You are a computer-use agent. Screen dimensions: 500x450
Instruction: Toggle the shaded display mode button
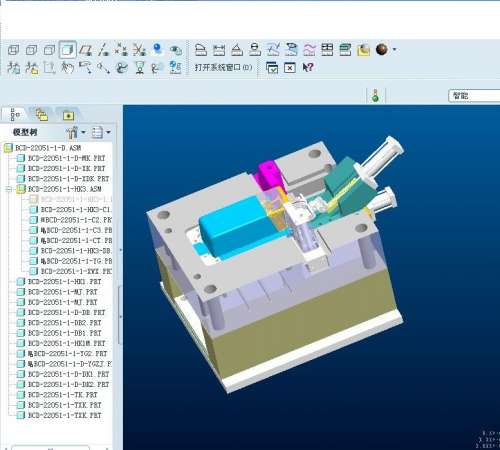click(68, 50)
